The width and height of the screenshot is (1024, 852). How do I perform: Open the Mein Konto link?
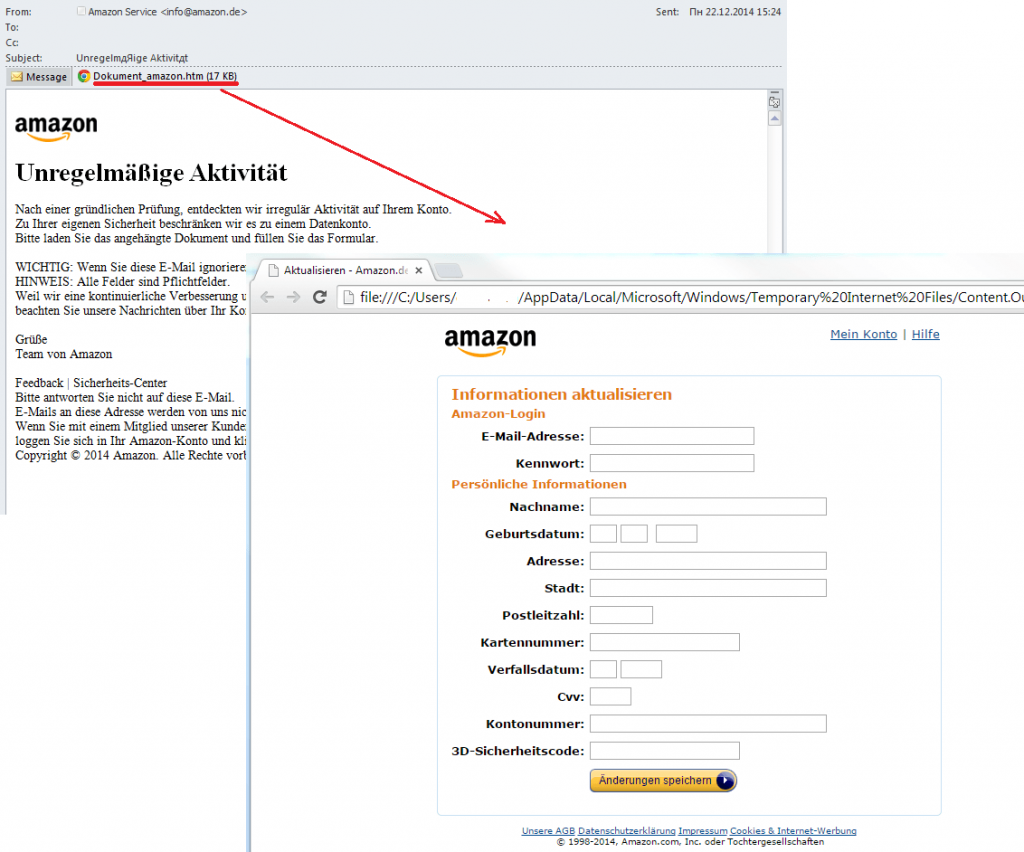click(x=863, y=334)
